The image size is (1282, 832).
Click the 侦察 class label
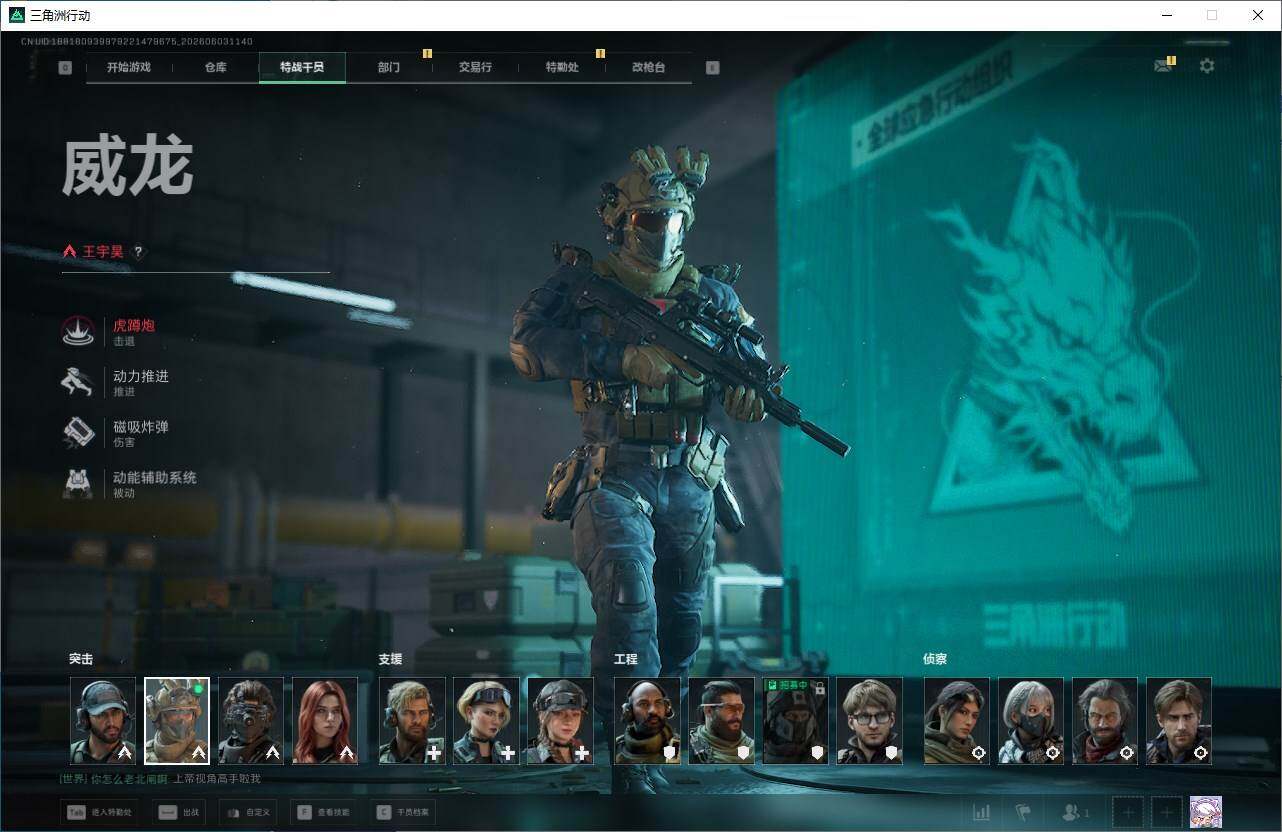[934, 659]
